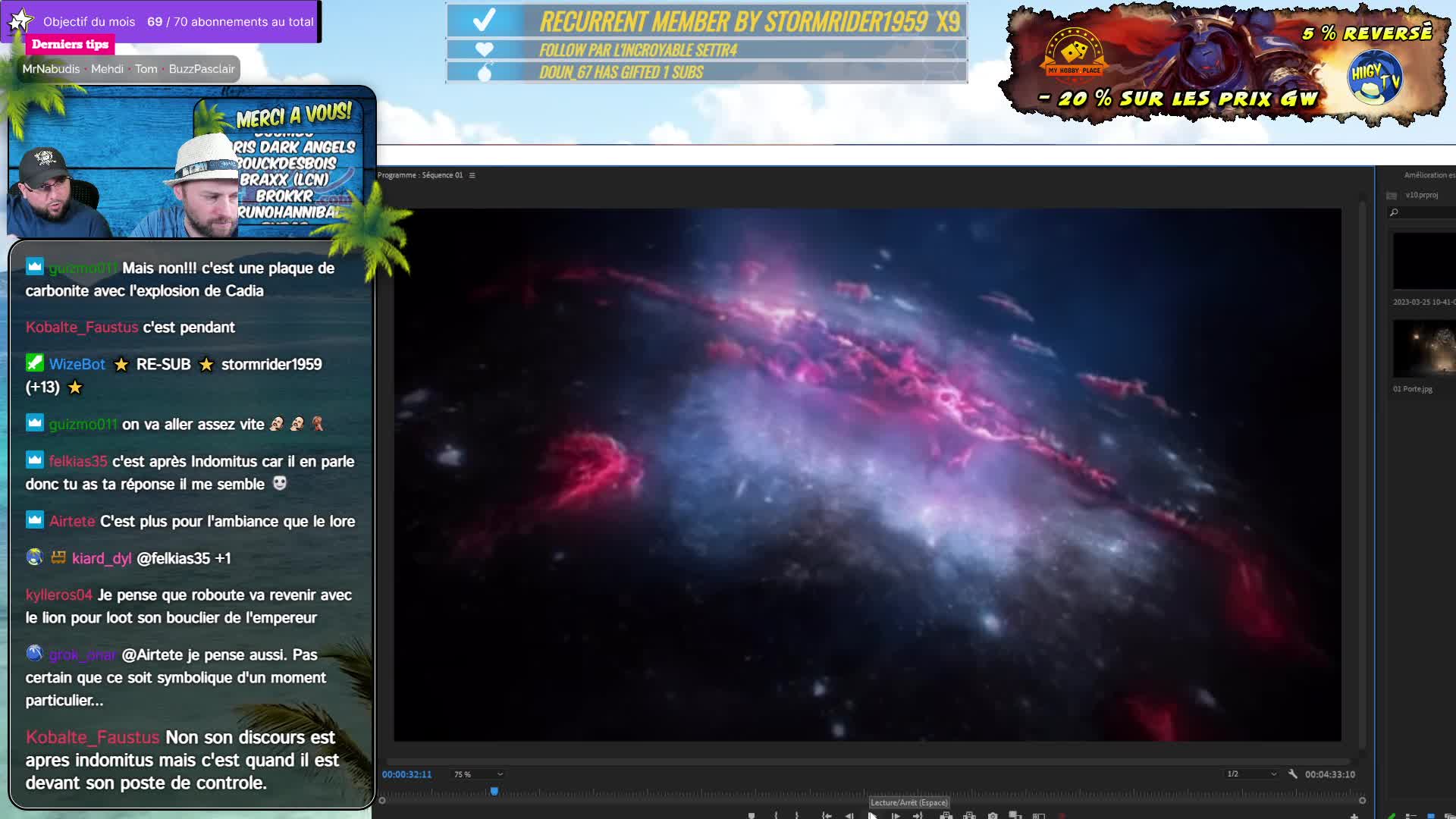Viewport: 1456px width, 819px height.
Task: Click the kylleros04 username in chat
Action: point(59,595)
